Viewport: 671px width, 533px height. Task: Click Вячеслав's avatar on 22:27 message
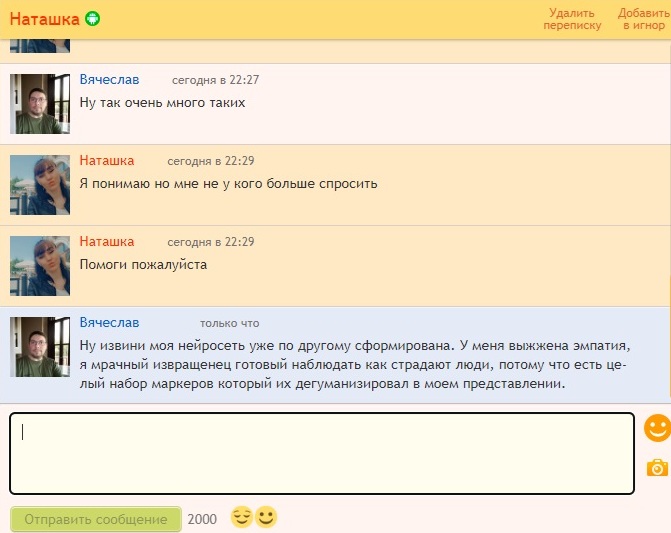[x=40, y=104]
